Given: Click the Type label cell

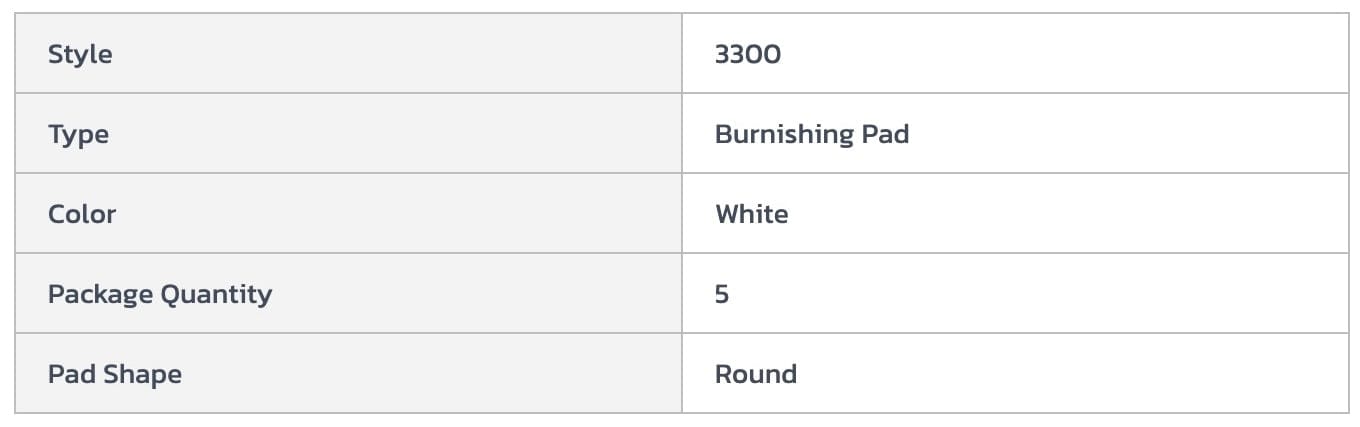Looking at the screenshot, I should [x=78, y=134].
